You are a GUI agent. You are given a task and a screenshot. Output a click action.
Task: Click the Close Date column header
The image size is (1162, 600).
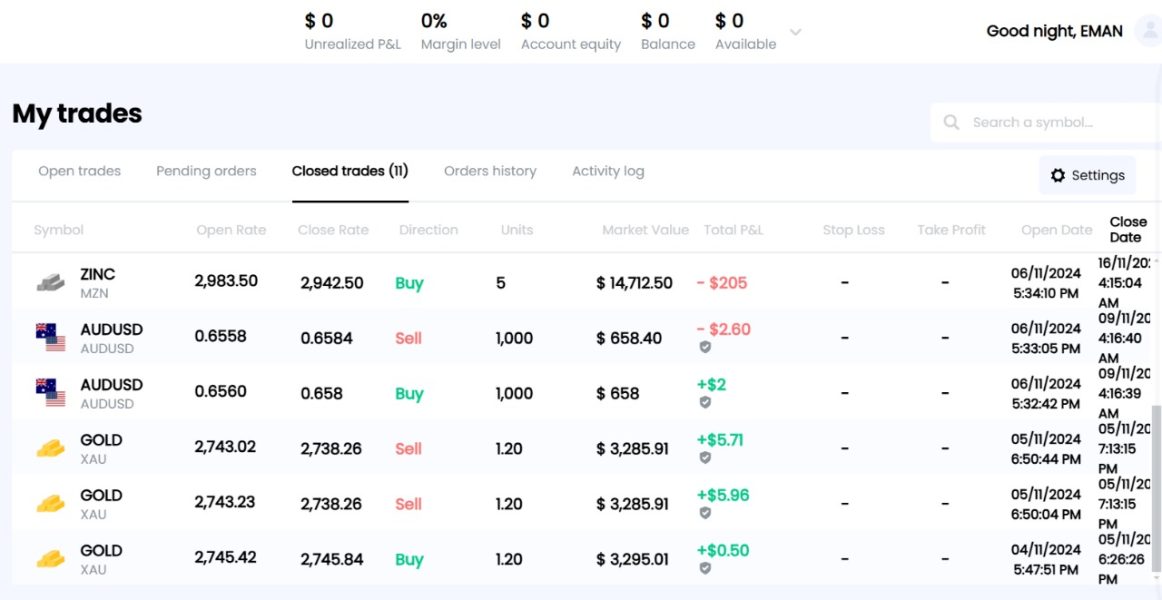1127,229
